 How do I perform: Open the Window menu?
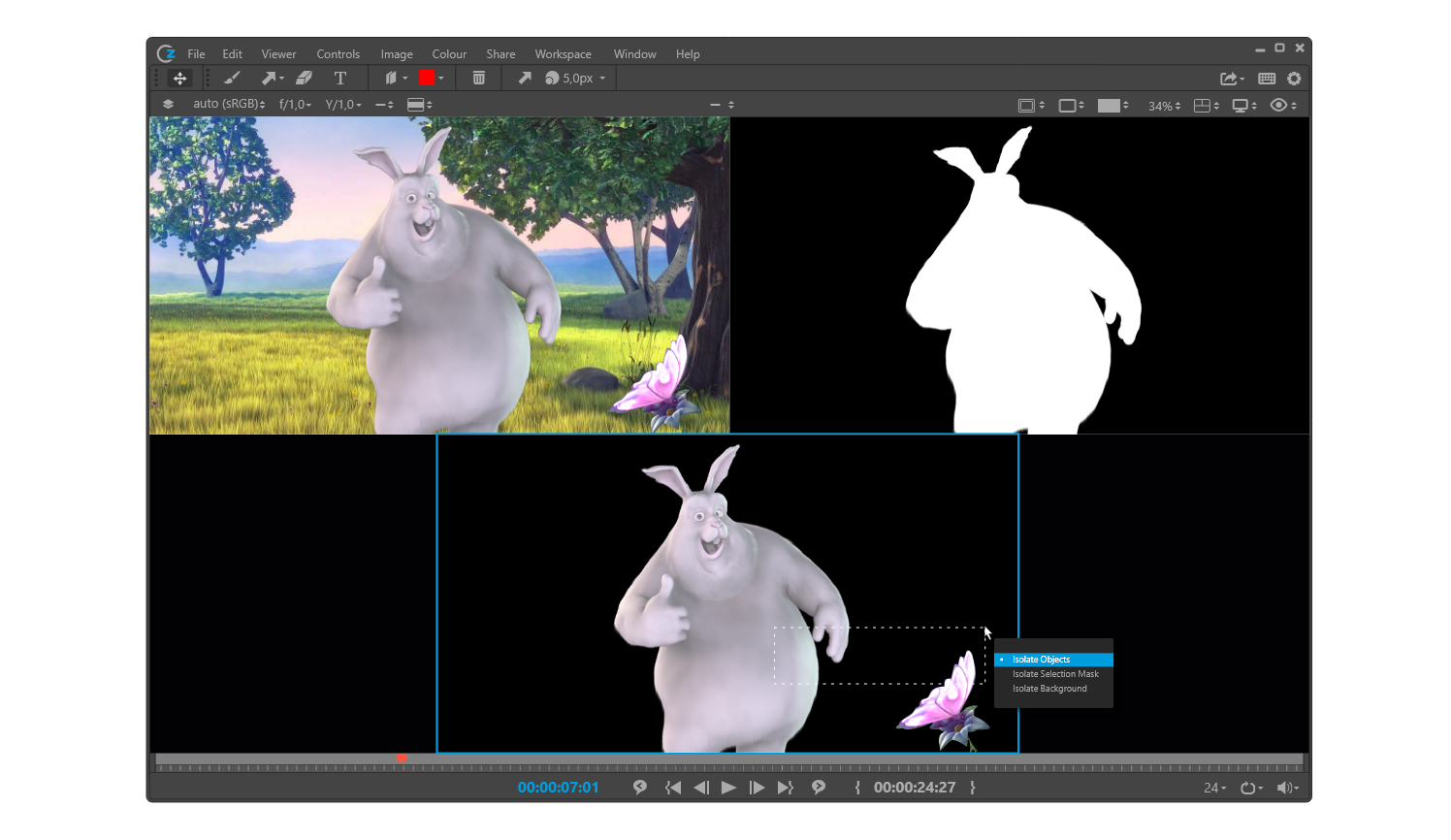click(x=634, y=54)
